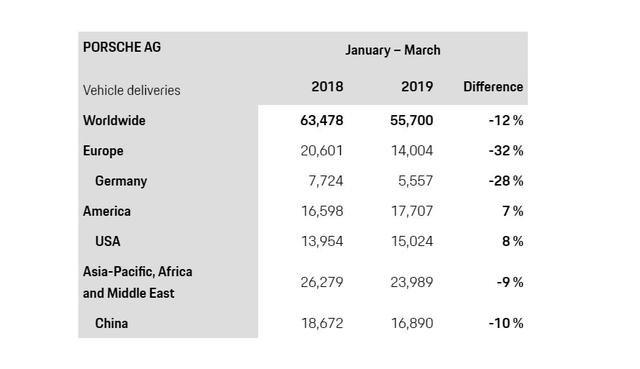The height and width of the screenshot is (369, 640).
Task: Click the Difference column header
Action: pyautogui.click(x=493, y=87)
